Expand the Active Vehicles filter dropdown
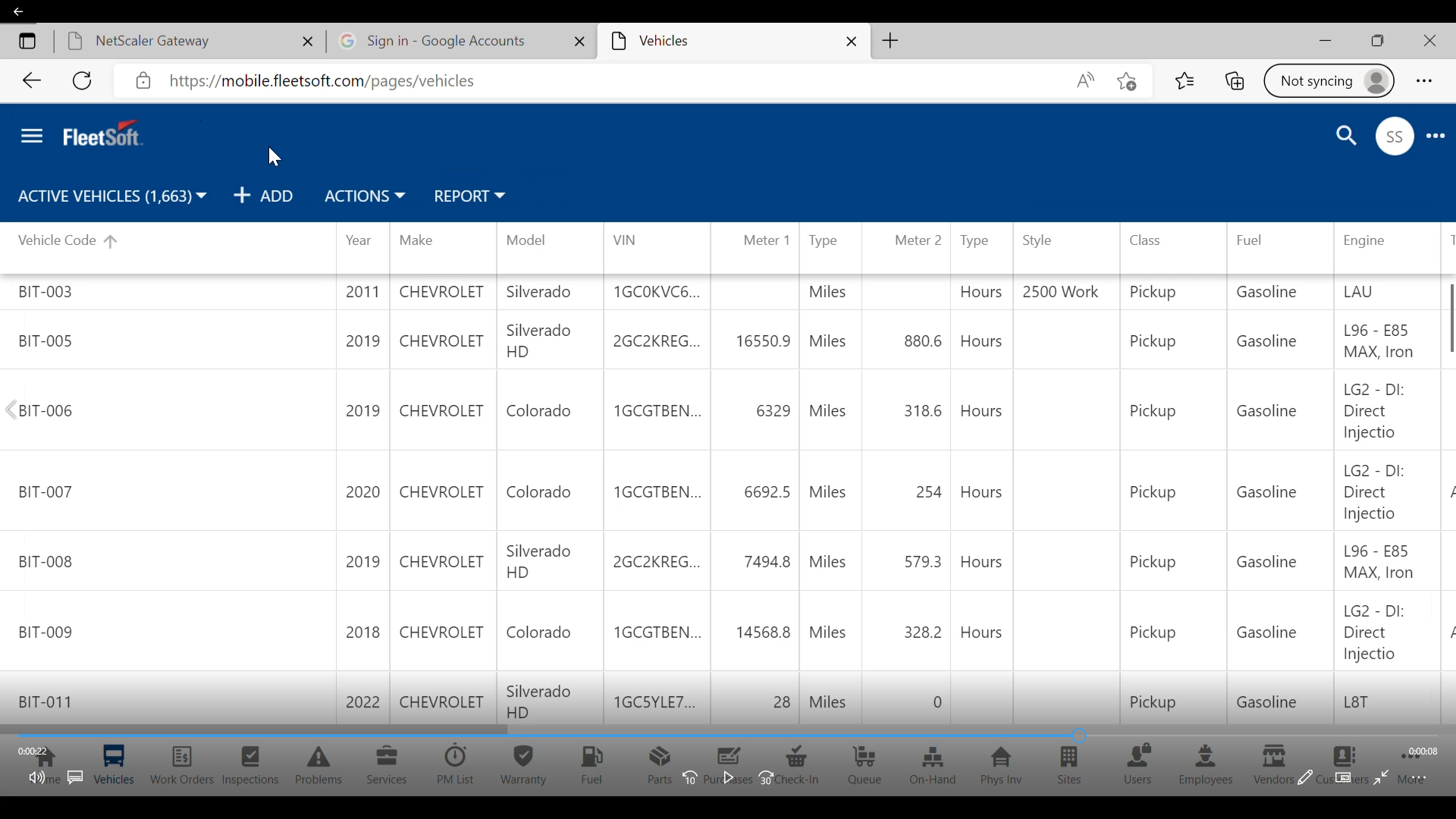This screenshot has height=819, width=1456. tap(112, 197)
